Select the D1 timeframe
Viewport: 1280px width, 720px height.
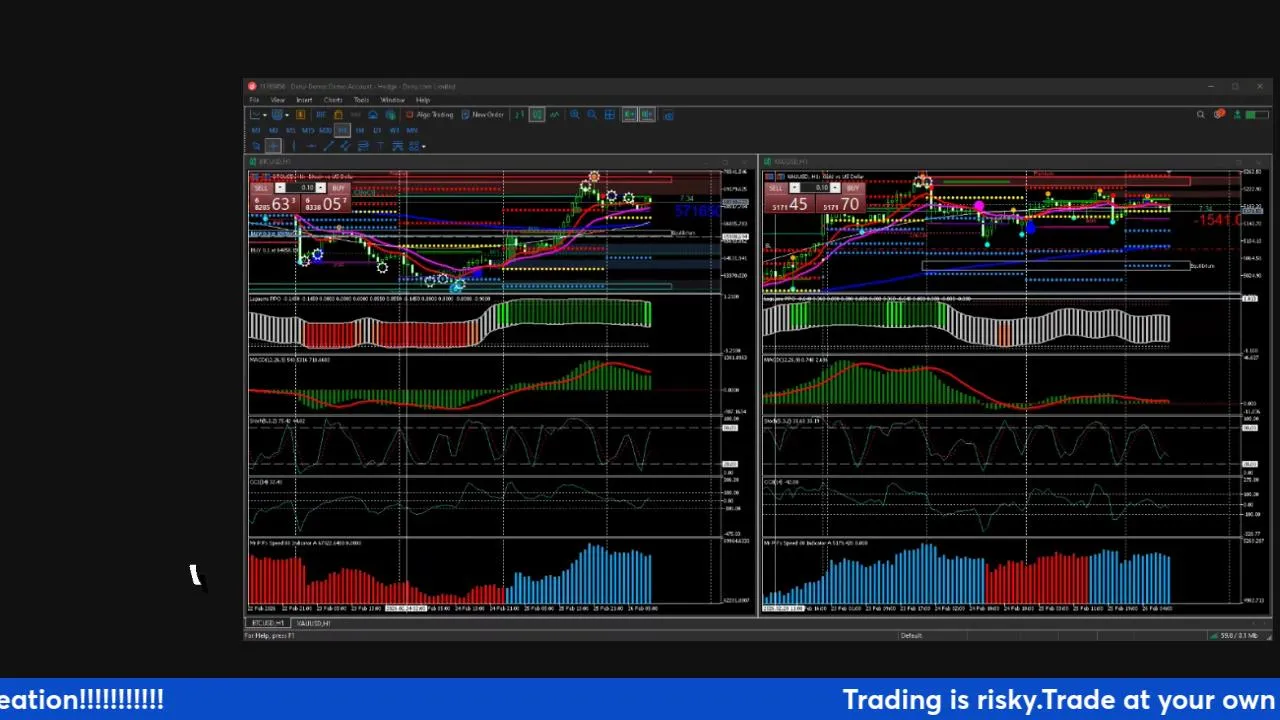(x=377, y=130)
